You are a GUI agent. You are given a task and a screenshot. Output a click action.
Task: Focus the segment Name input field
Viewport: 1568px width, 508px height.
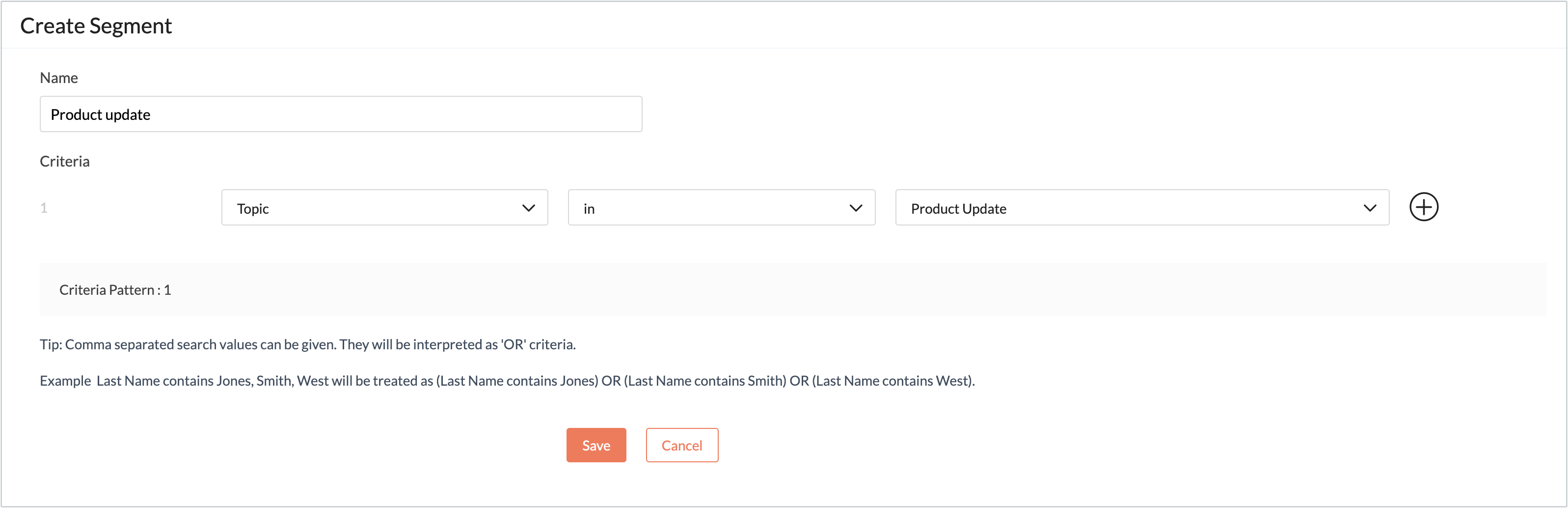[x=340, y=114]
